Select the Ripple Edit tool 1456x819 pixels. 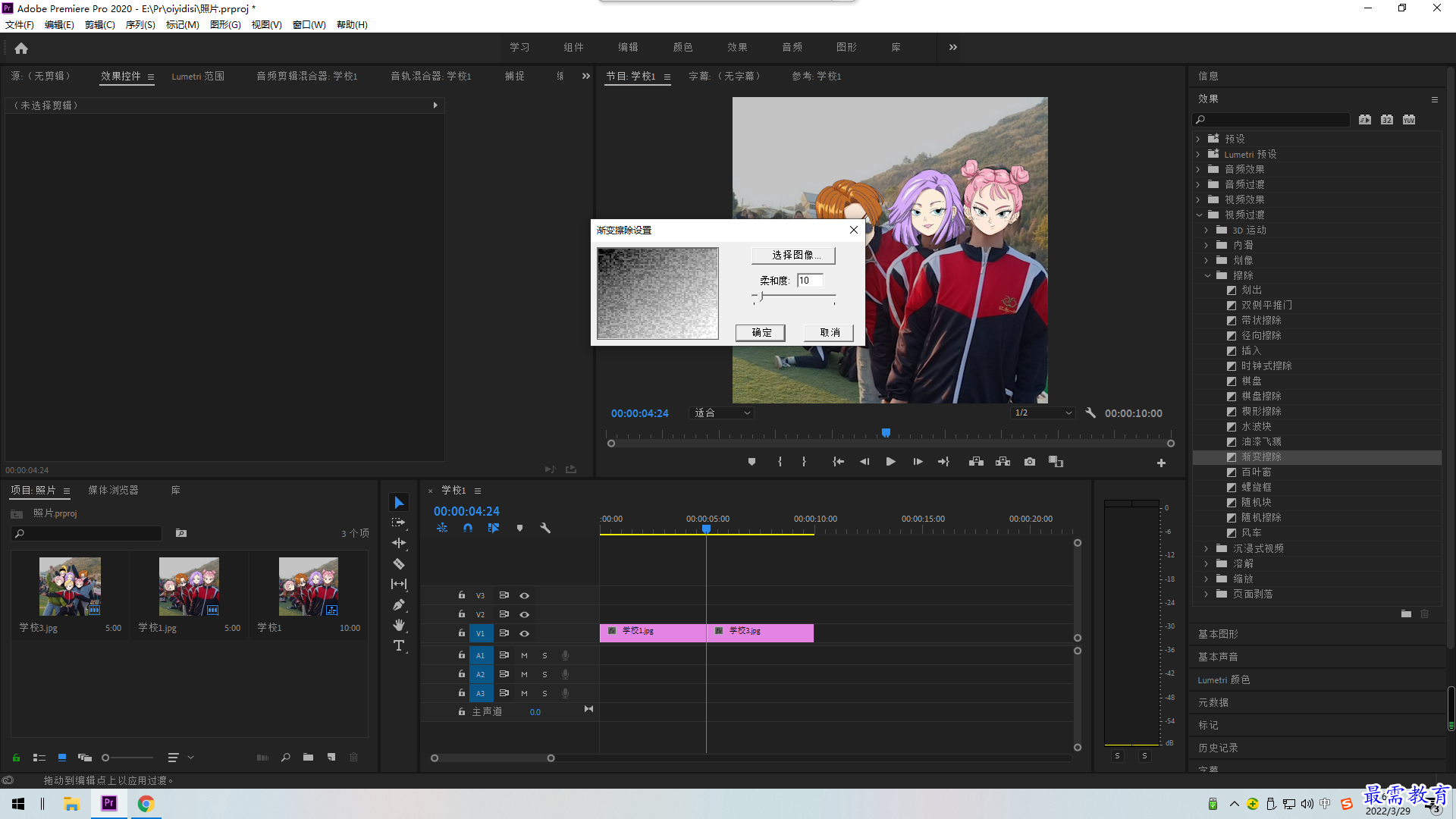click(399, 543)
